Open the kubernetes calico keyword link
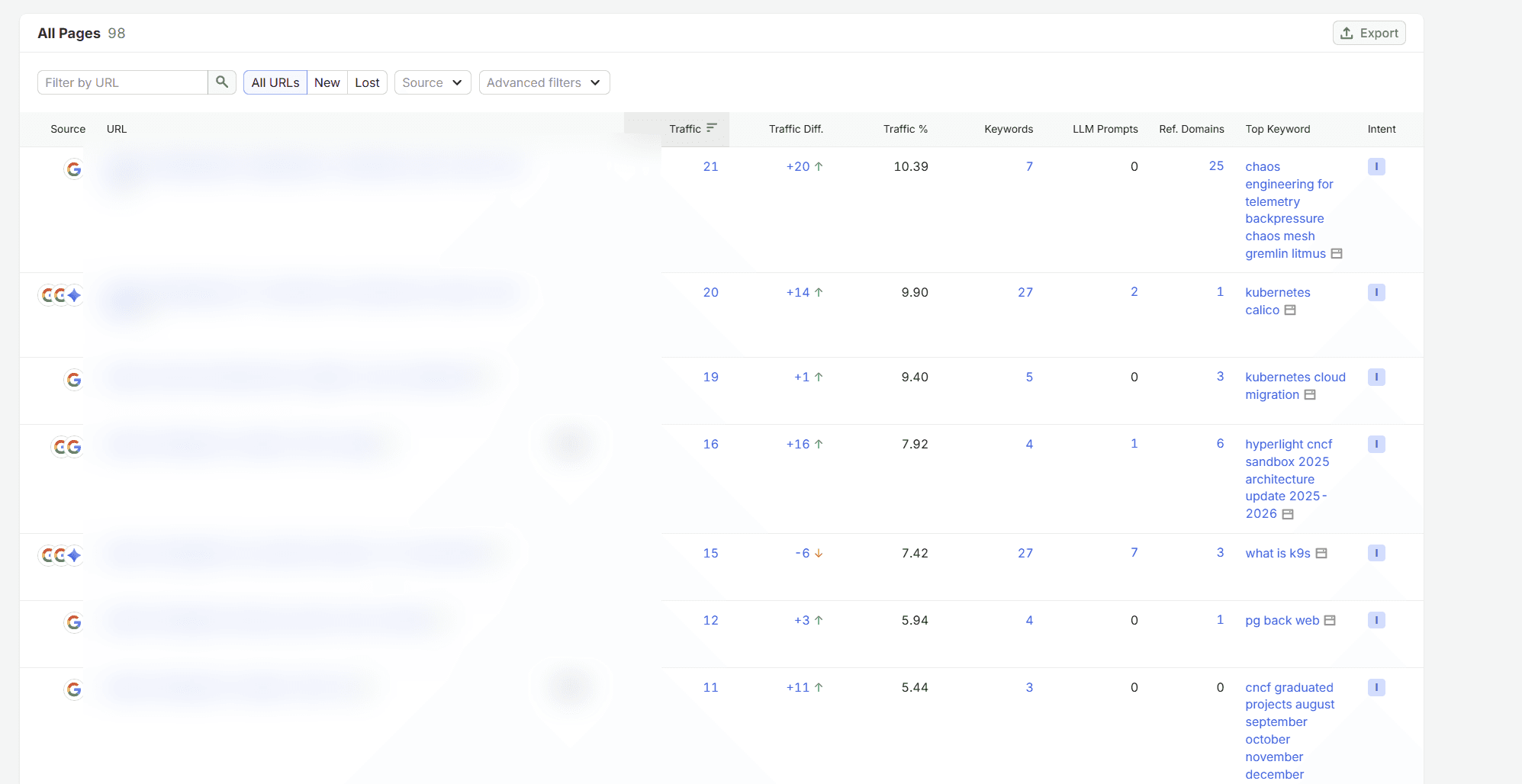This screenshot has width=1522, height=784. tap(1278, 301)
